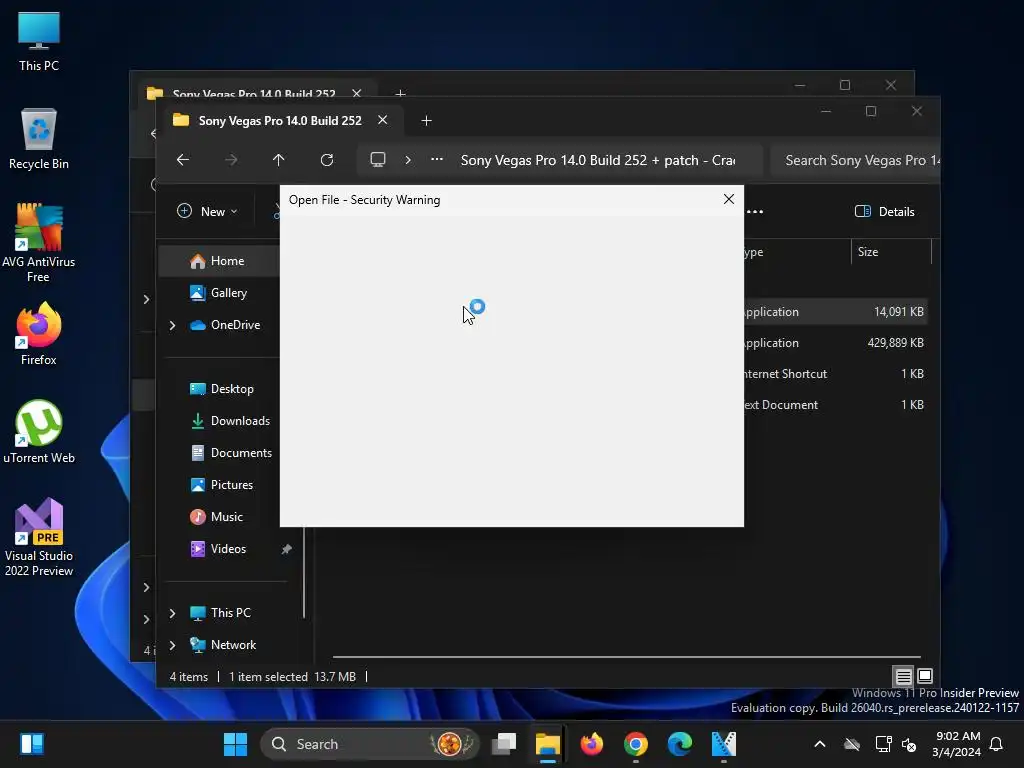Open the Recycle Bin desktop icon
Viewport: 1024px width, 768px height.
(x=39, y=139)
